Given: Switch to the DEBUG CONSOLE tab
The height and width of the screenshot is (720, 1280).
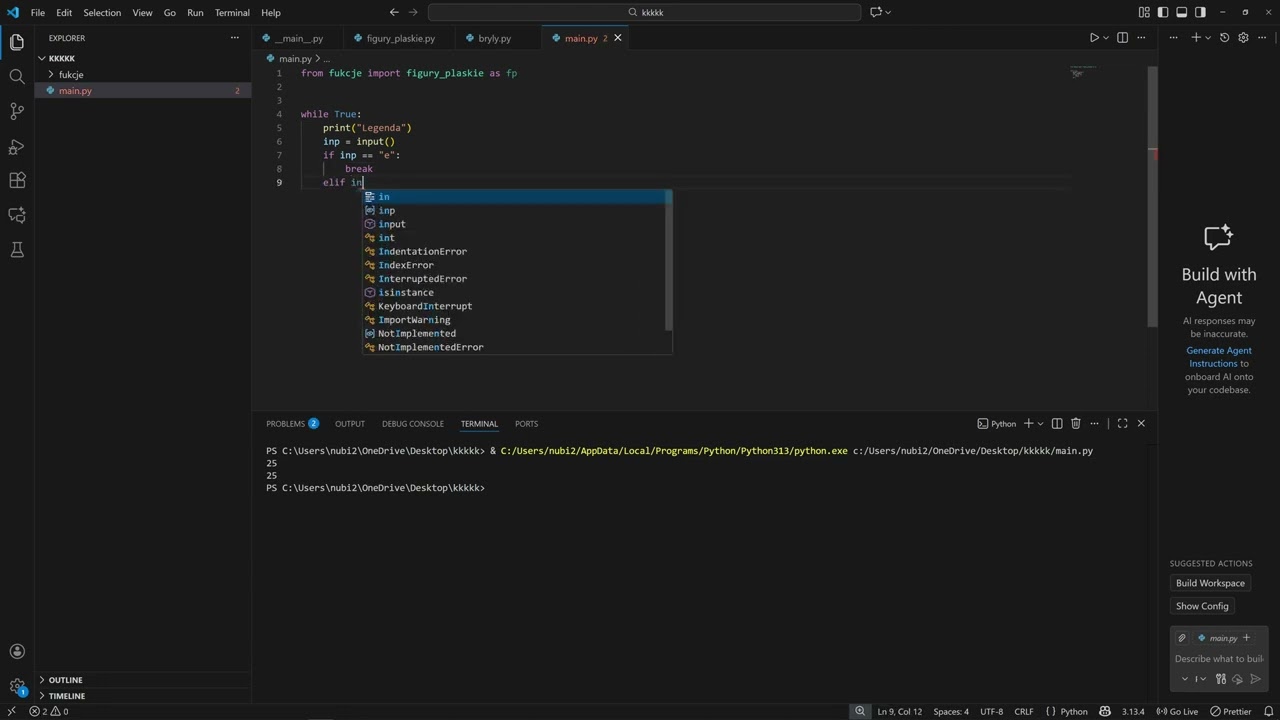Looking at the screenshot, I should (413, 423).
